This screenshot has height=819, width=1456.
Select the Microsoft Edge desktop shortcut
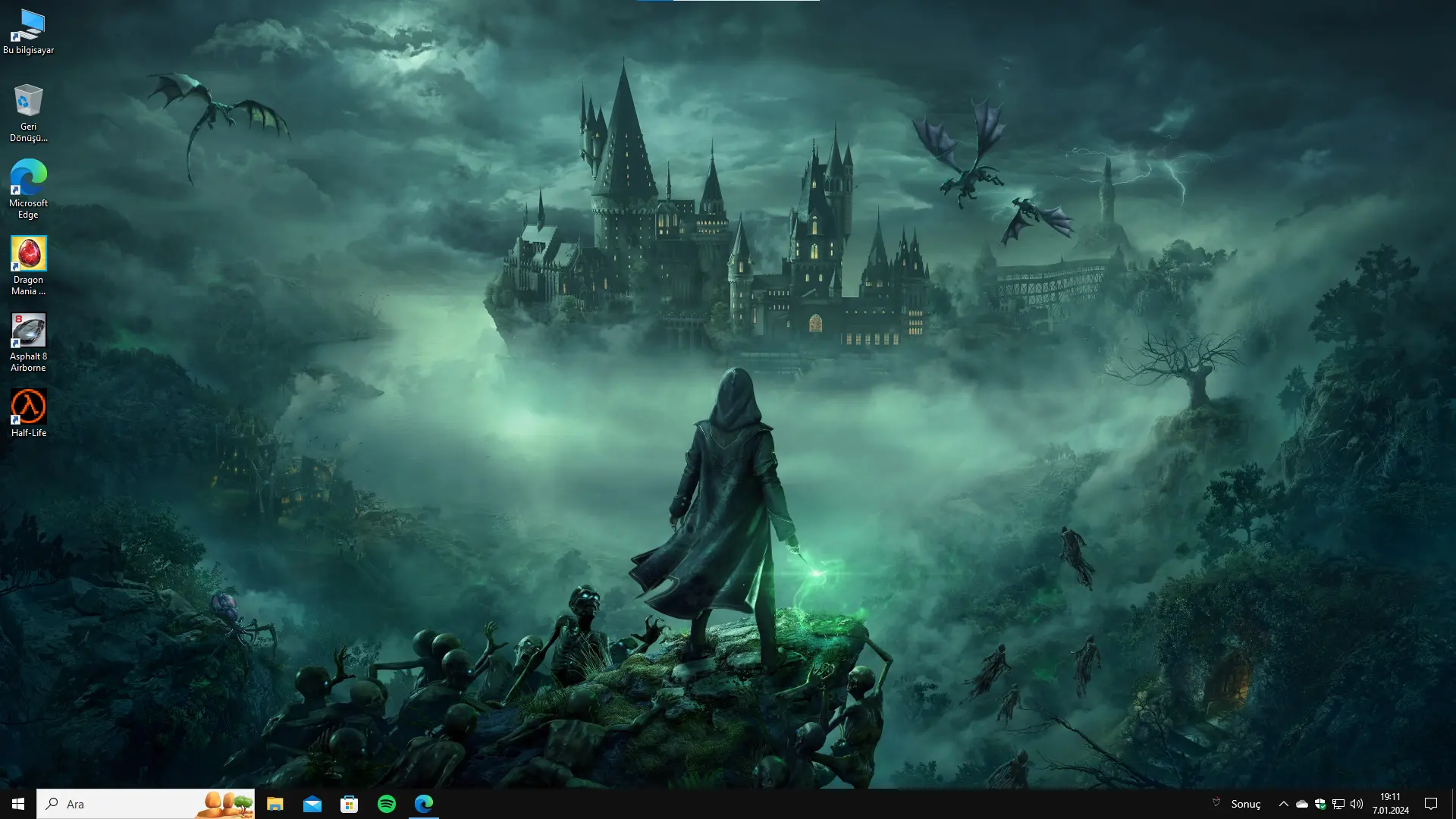[x=28, y=190]
